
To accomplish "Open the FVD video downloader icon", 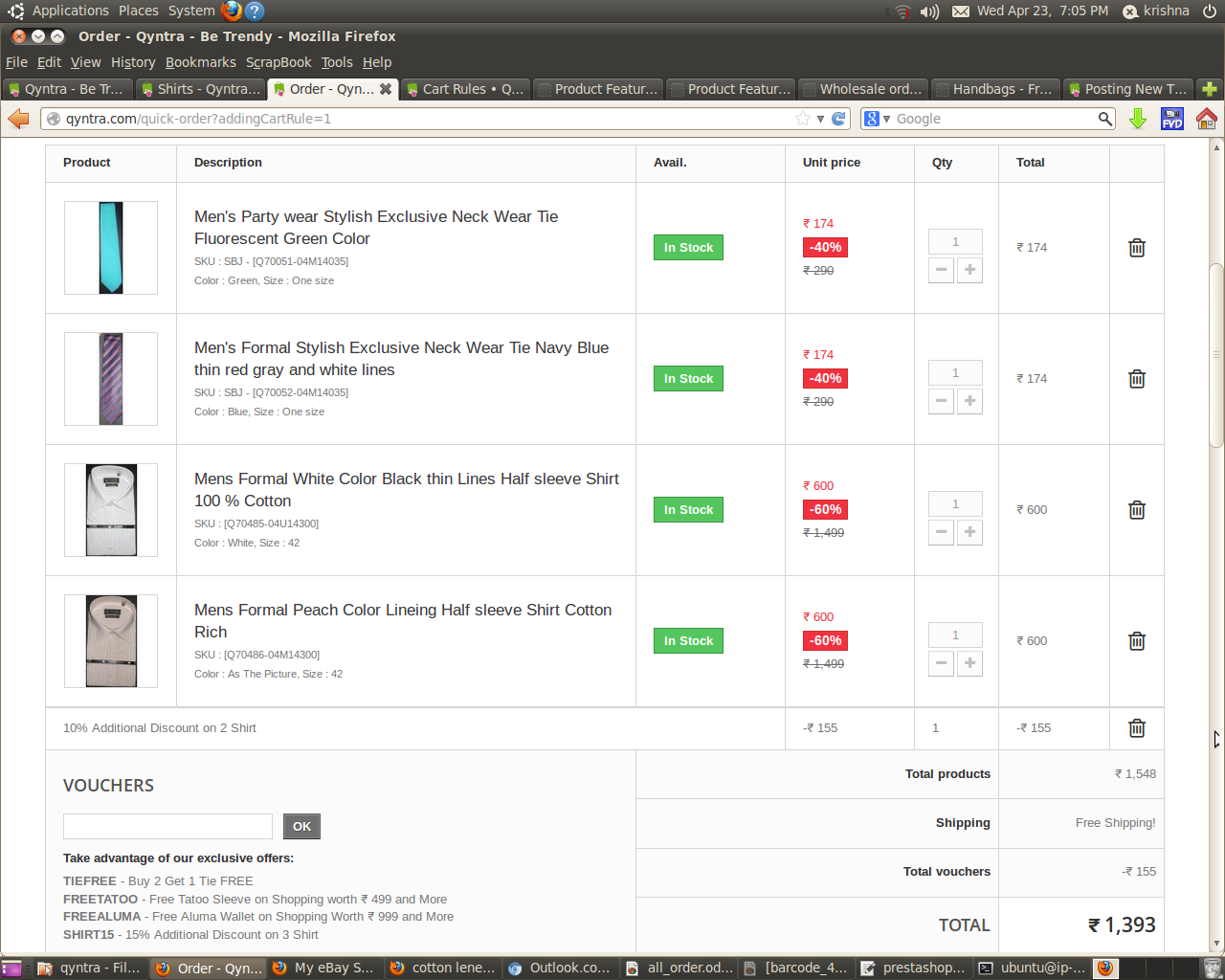I will (1172, 119).
